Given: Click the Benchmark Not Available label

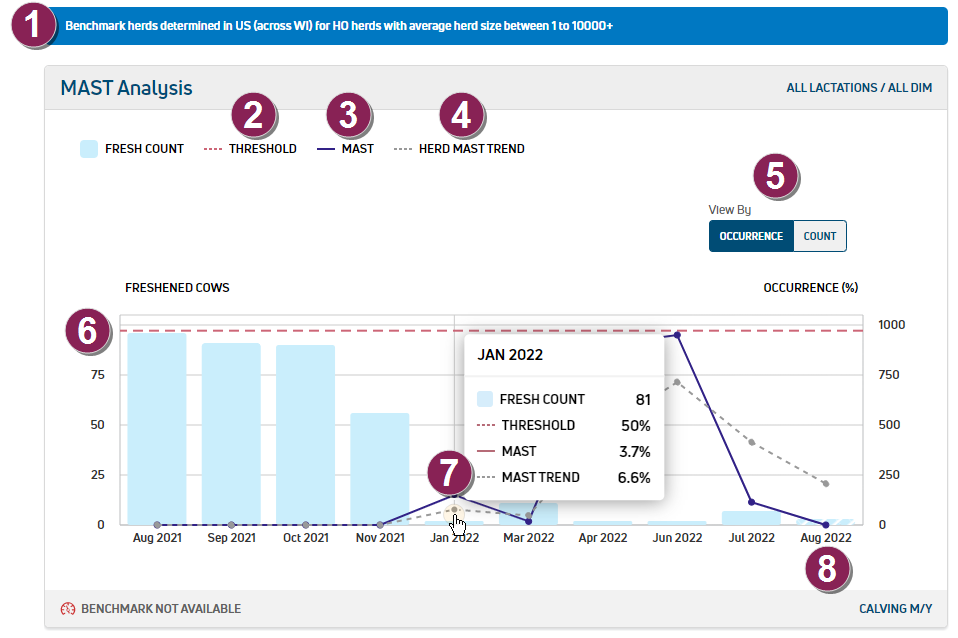Looking at the screenshot, I should (160, 608).
